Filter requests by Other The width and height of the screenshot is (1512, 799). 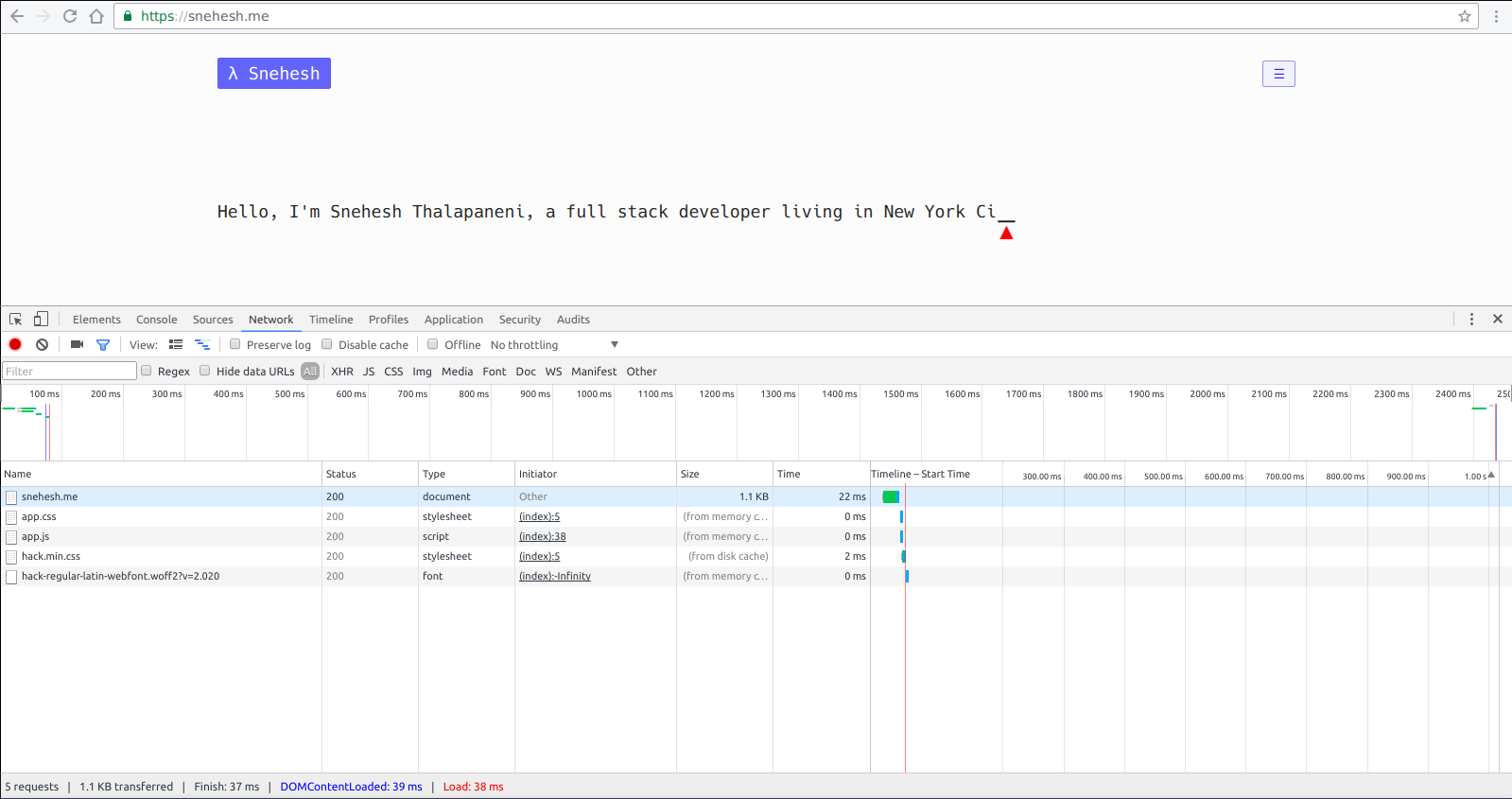tap(641, 372)
